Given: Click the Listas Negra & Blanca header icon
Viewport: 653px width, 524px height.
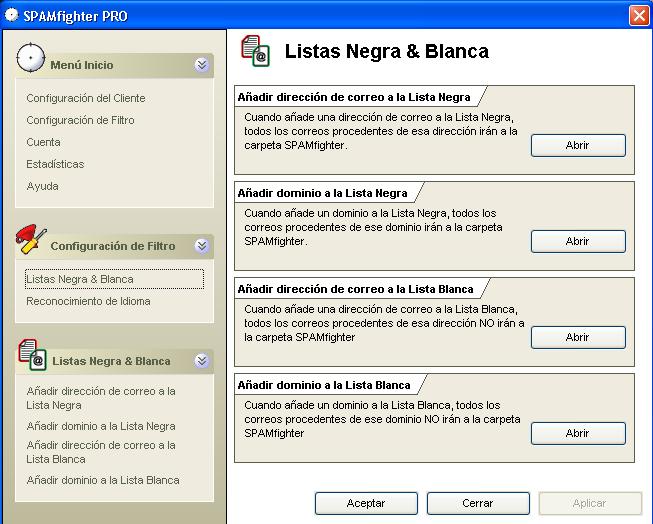Looking at the screenshot, I should (256, 51).
